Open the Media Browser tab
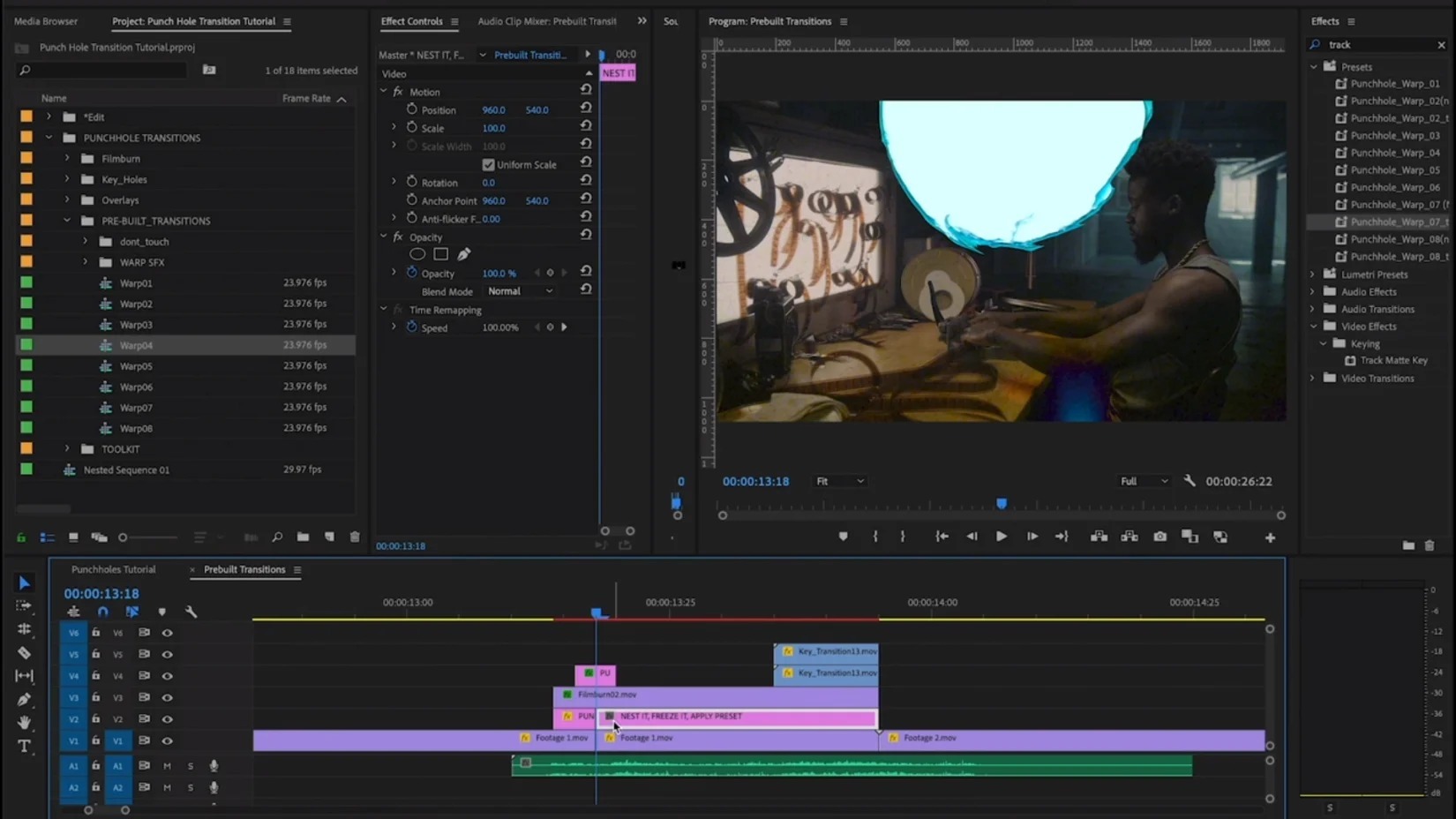Viewport: 1456px width, 819px height. (x=46, y=21)
